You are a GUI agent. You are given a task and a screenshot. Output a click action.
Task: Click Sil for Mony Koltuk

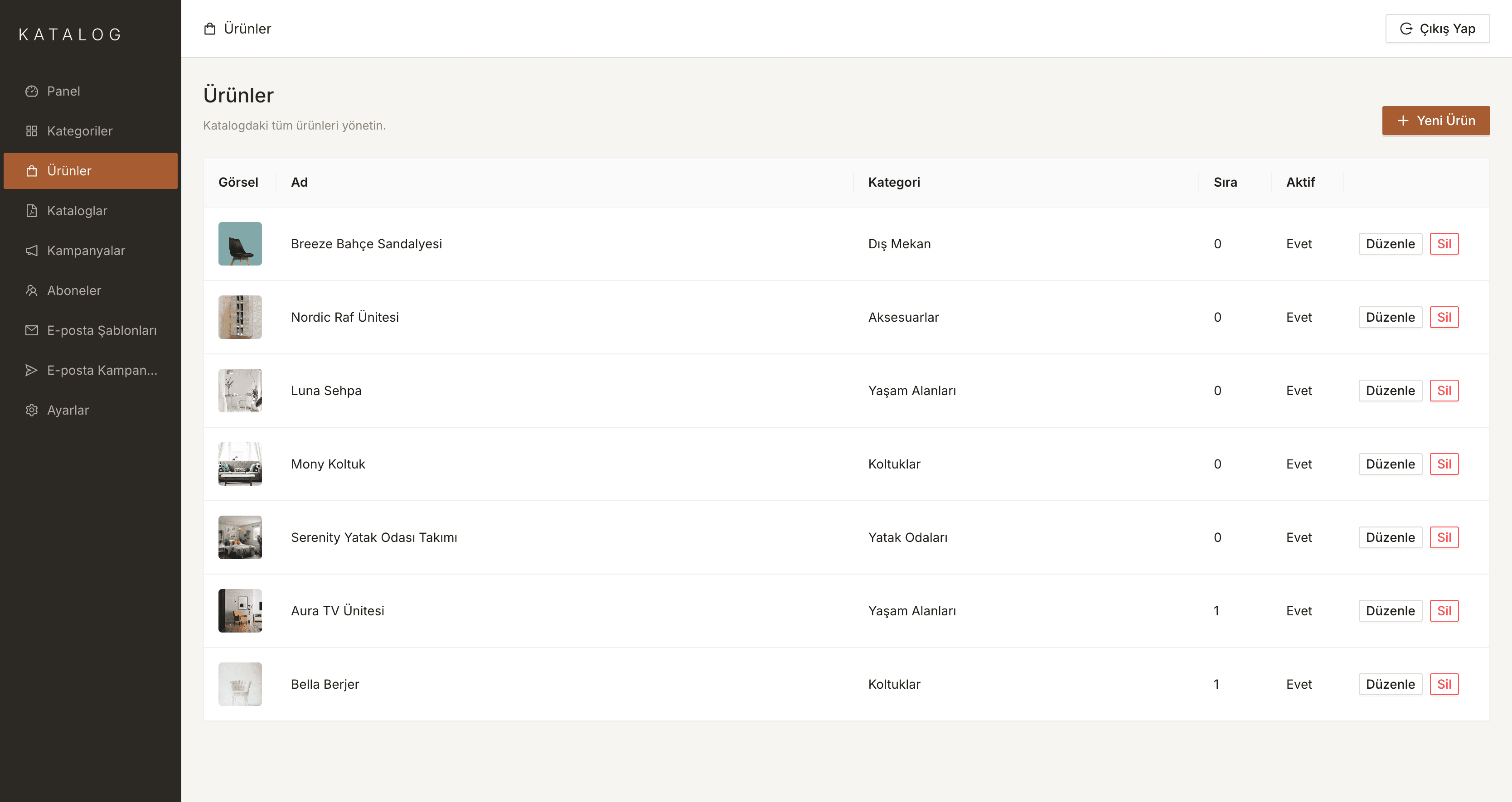[1444, 464]
